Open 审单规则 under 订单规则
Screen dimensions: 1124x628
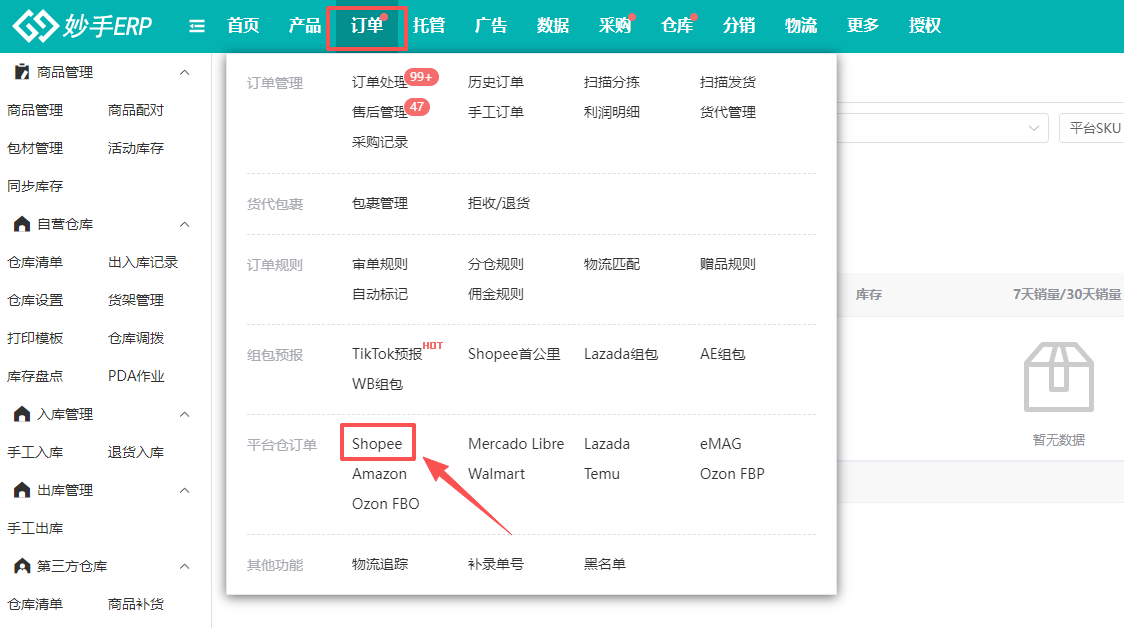pyautogui.click(x=380, y=265)
